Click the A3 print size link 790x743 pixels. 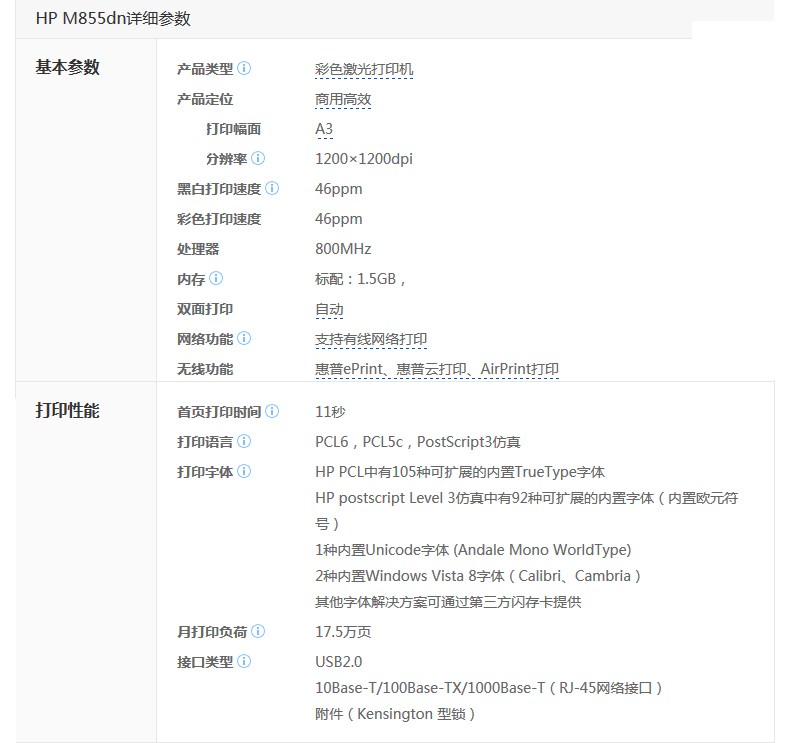point(324,129)
